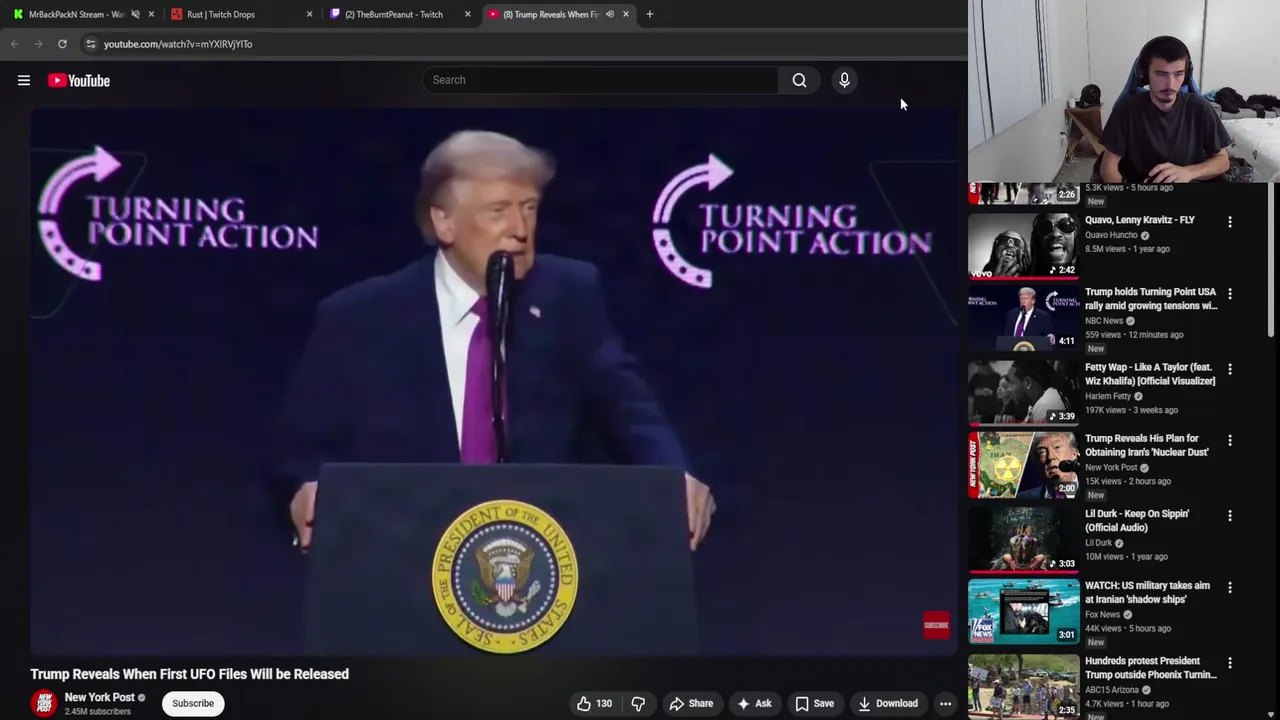Click the 2.45M subscribers text

click(x=98, y=712)
